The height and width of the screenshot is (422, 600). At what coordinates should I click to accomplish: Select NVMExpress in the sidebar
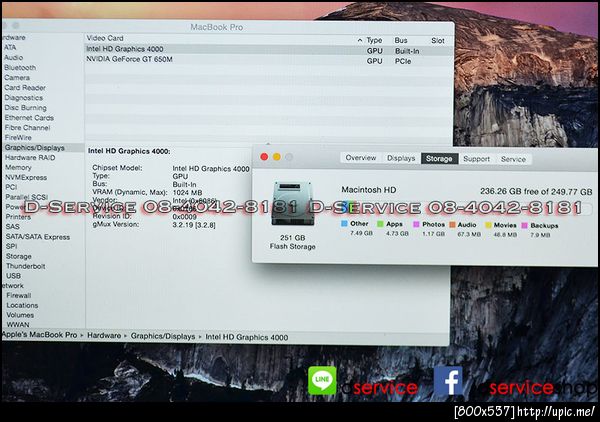tap(26, 177)
